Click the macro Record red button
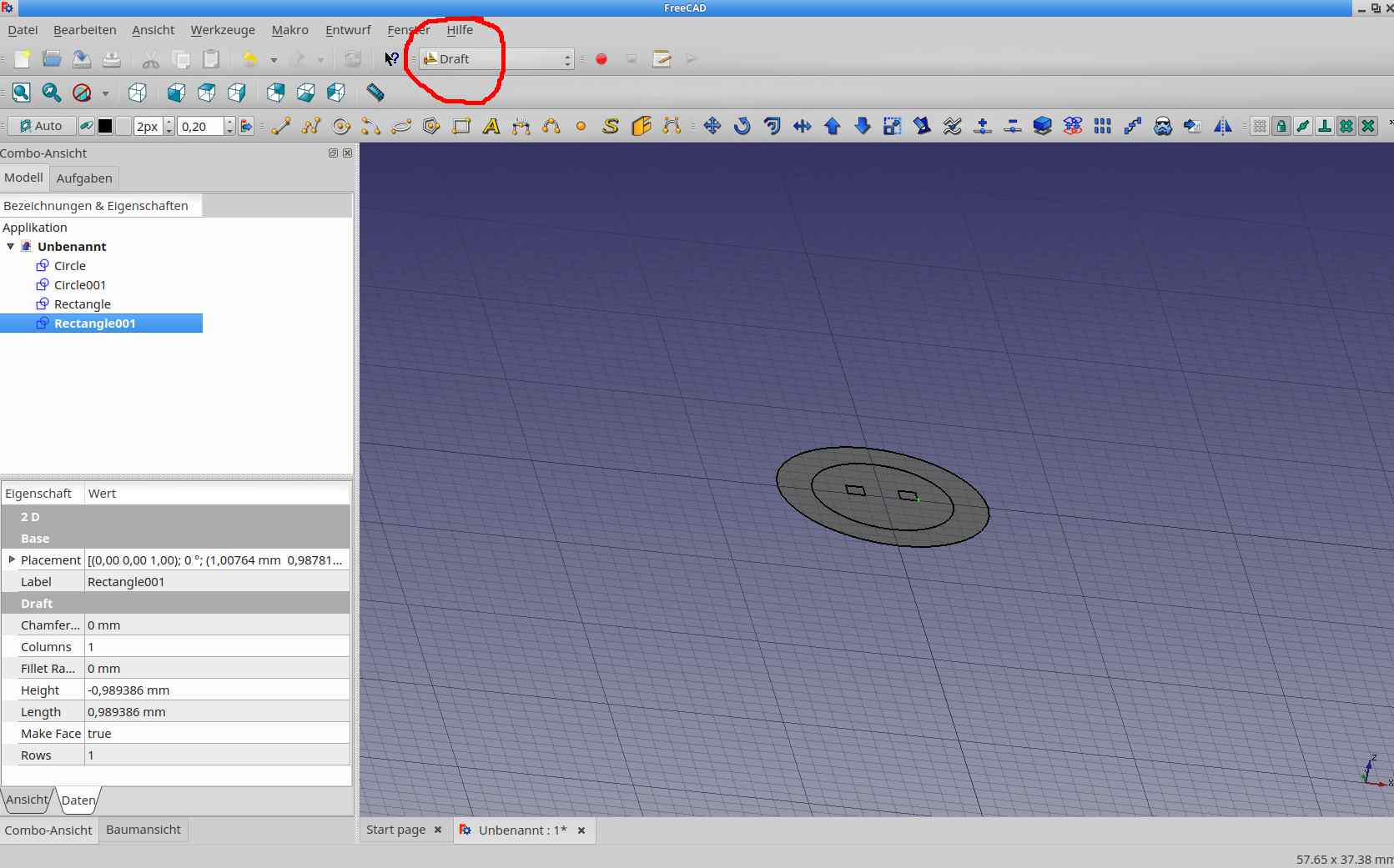The height and width of the screenshot is (868, 1394). click(601, 59)
